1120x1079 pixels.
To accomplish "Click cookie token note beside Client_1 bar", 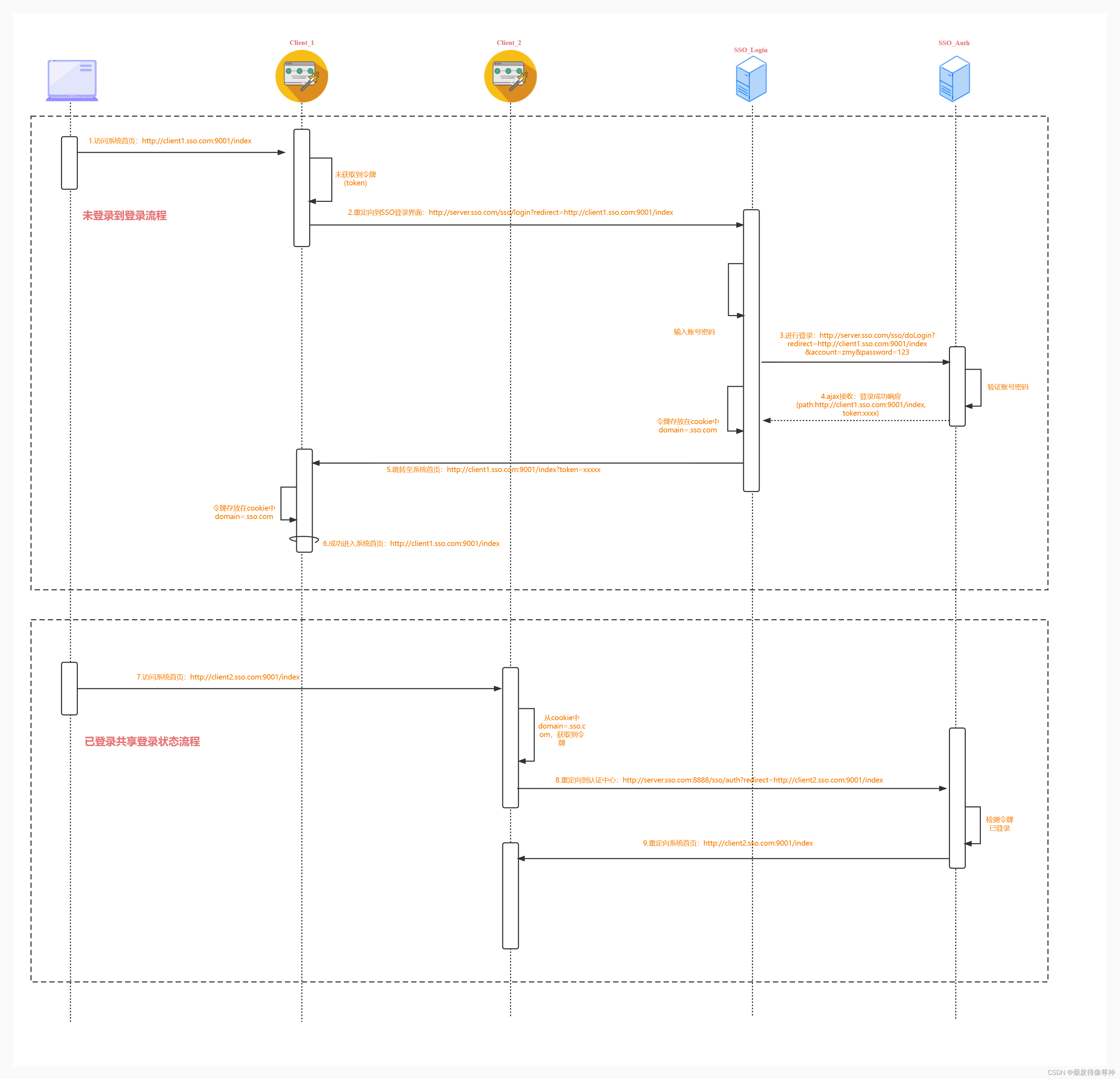I will click(244, 512).
